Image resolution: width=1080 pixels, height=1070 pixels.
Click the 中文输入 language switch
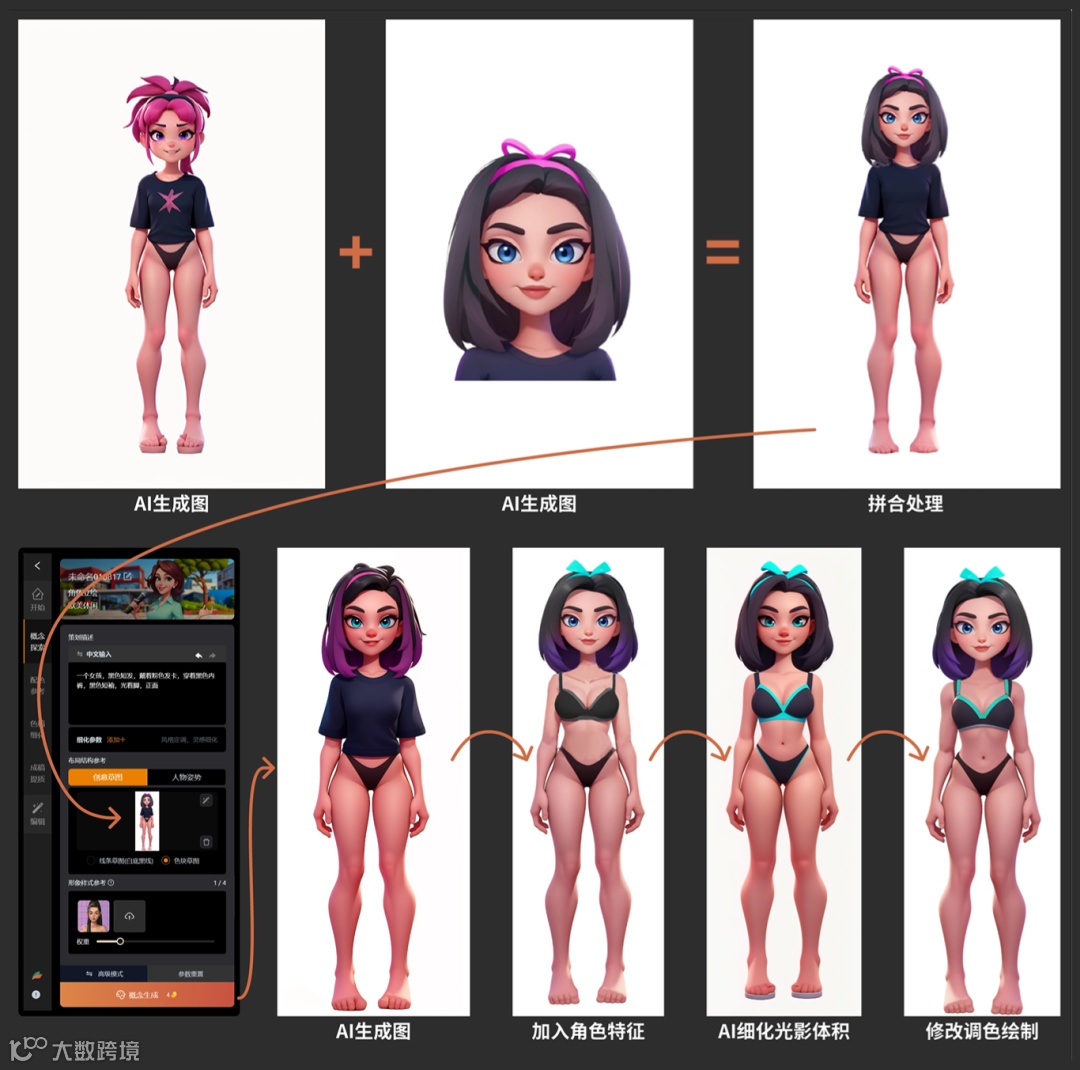(x=94, y=654)
